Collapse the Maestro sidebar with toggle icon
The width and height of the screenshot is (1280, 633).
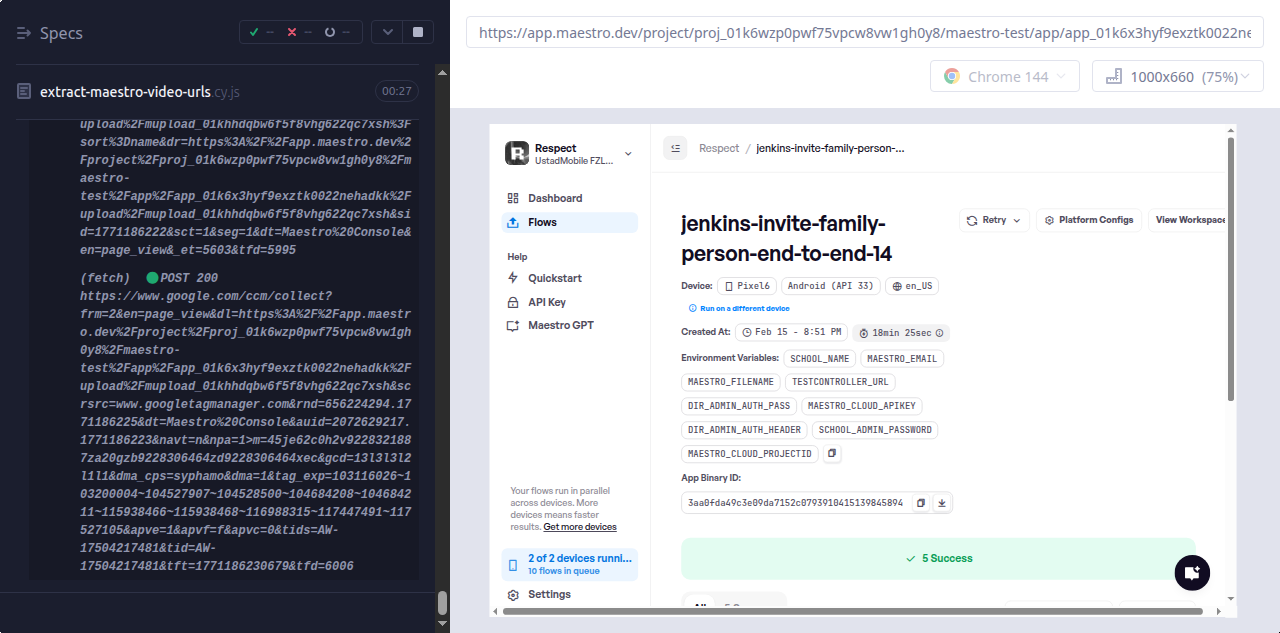(x=675, y=148)
